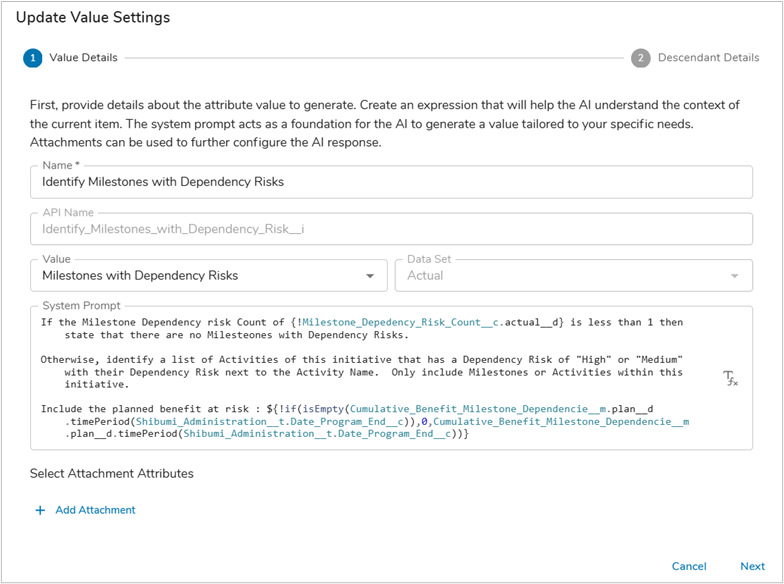Image resolution: width=784 pixels, height=584 pixels.
Task: Click the step 1 circle indicator
Action: 33,58
